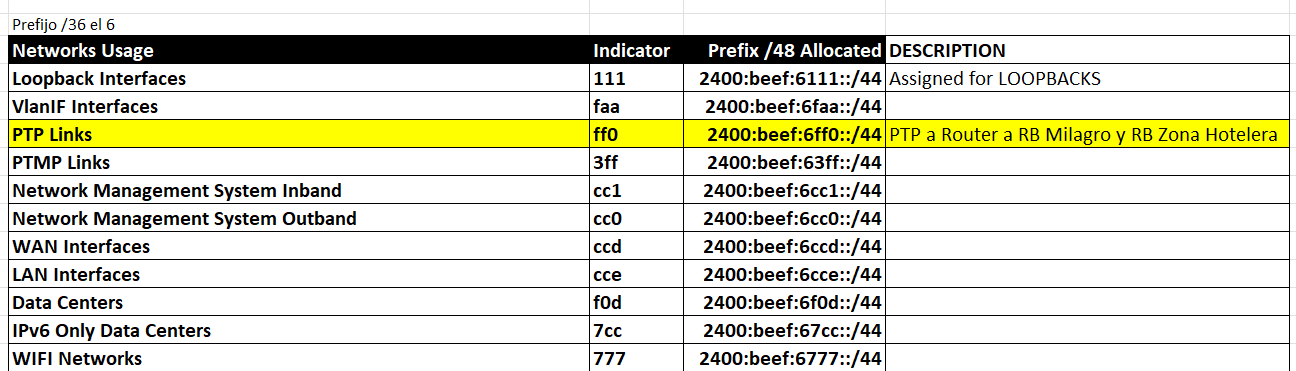Screen dimensions: 1296x371
Task: Click the 'PTMP Links' cell
Action: coord(299,162)
